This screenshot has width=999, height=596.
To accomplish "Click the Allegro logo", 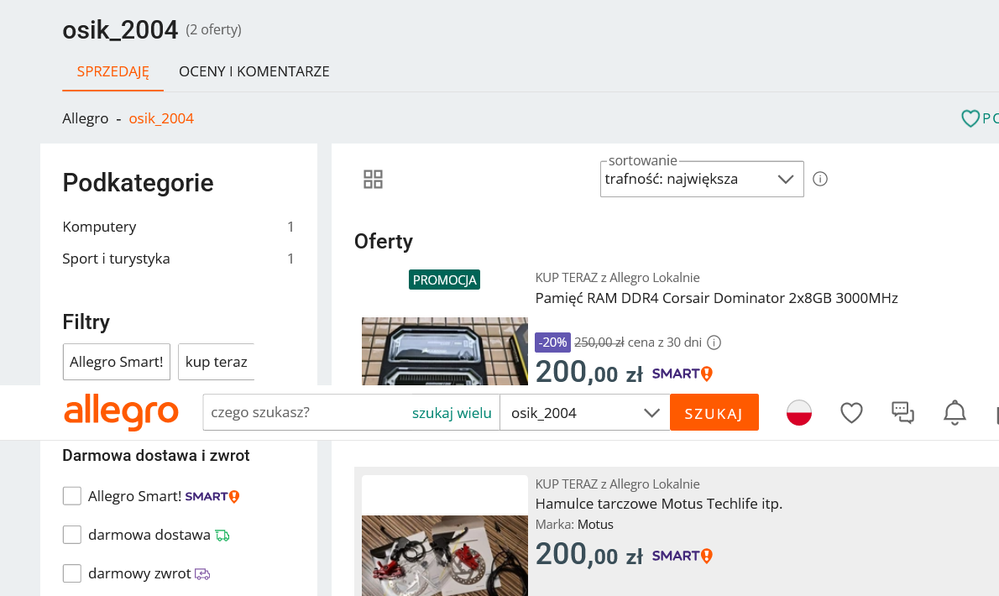I will pos(121,412).
